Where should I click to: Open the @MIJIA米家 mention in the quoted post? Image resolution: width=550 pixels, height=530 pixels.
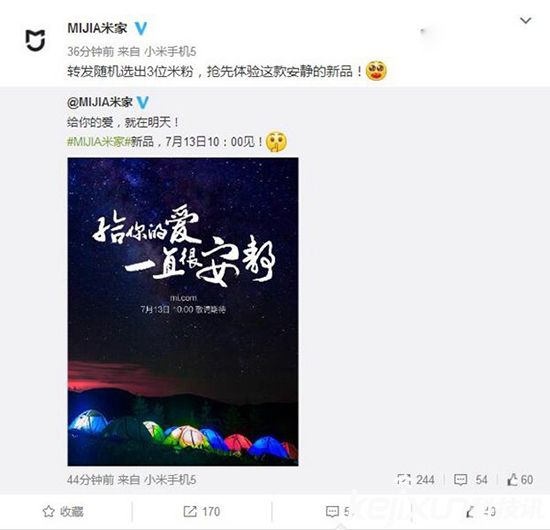[100, 102]
